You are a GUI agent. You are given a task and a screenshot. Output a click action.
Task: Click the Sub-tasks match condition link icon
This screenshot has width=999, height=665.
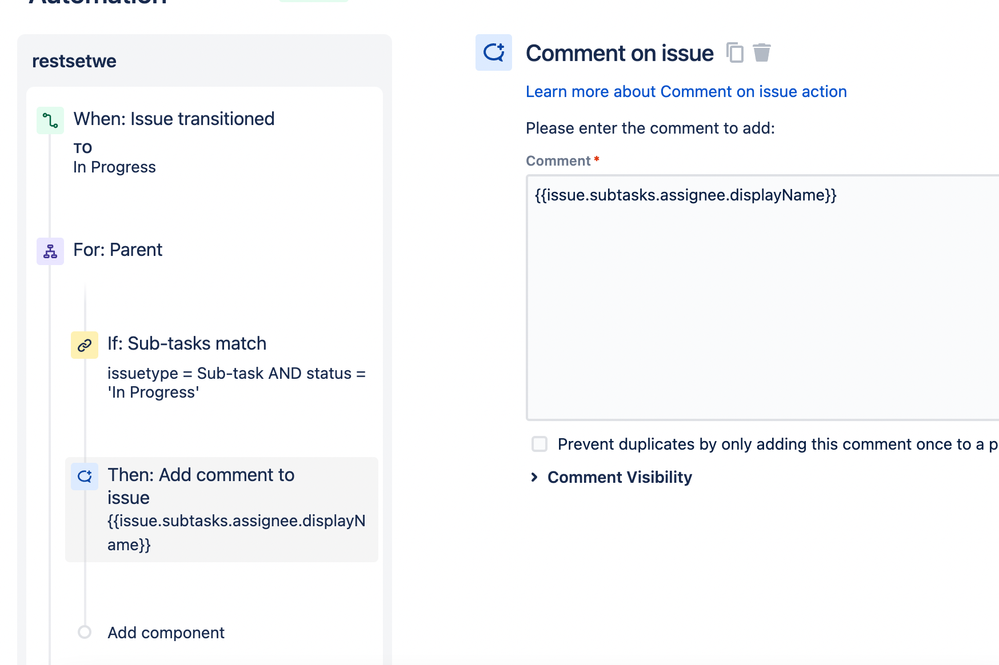pyautogui.click(x=84, y=344)
